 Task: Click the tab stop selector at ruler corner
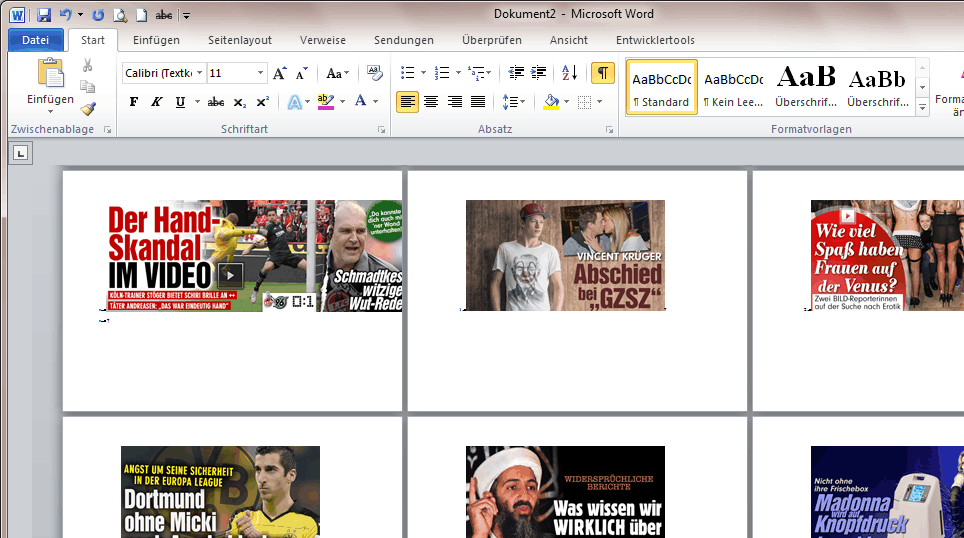pos(20,153)
